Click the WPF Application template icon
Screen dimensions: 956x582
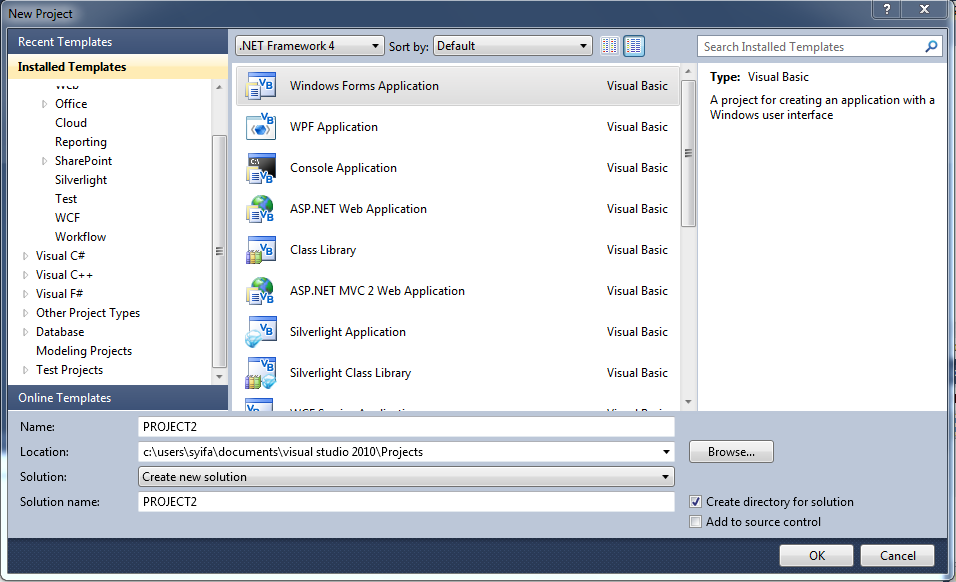click(261, 127)
